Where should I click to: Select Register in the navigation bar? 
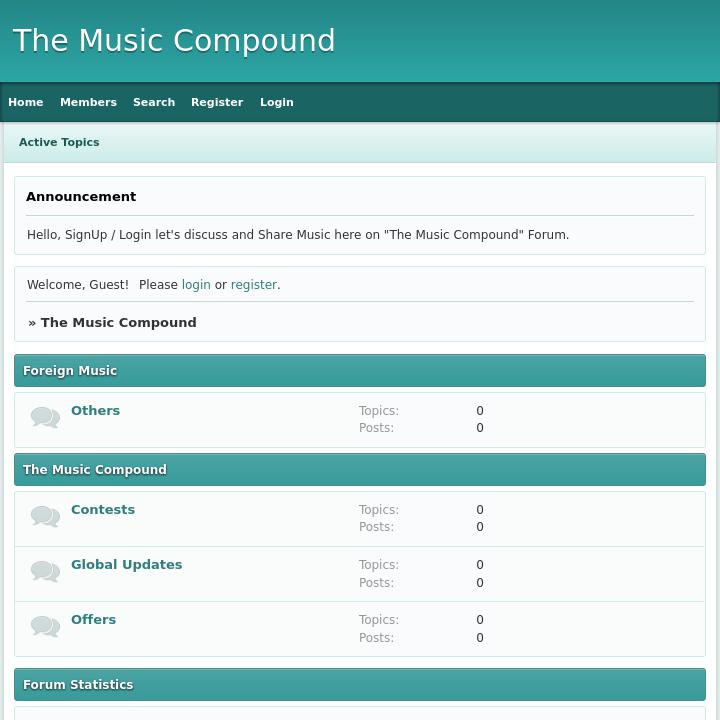217,102
